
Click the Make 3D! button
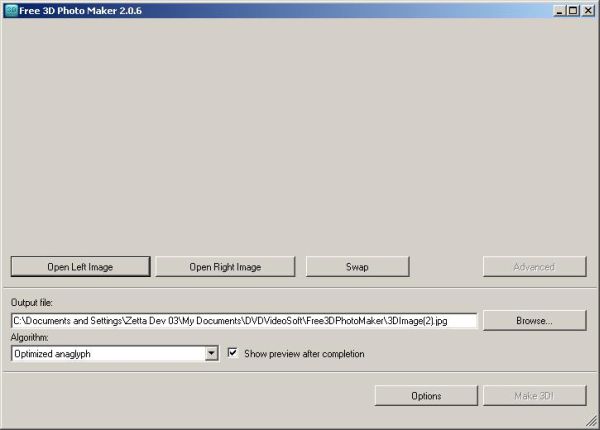(x=534, y=396)
